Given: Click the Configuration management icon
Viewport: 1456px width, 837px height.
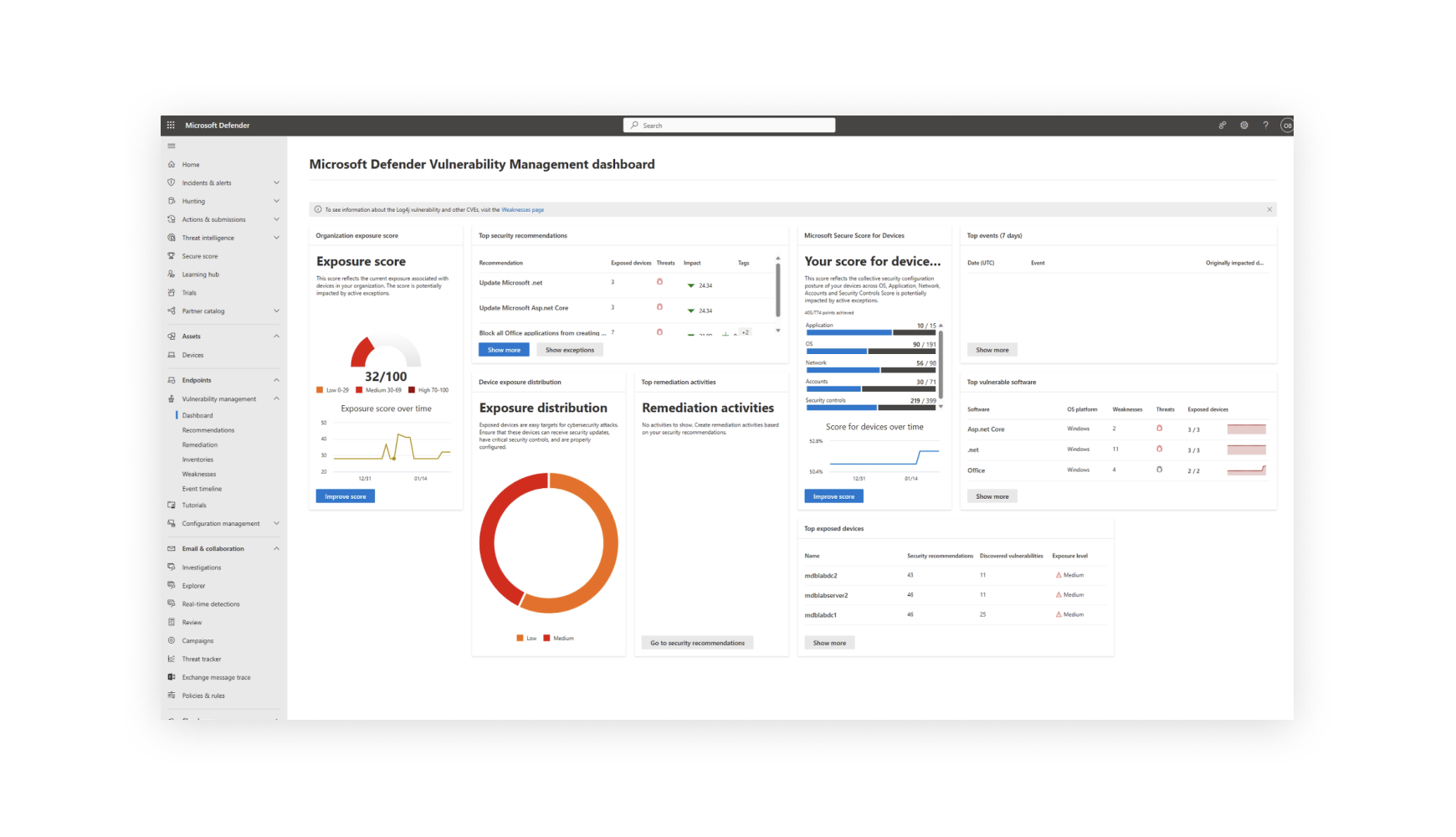Looking at the screenshot, I should (172, 524).
